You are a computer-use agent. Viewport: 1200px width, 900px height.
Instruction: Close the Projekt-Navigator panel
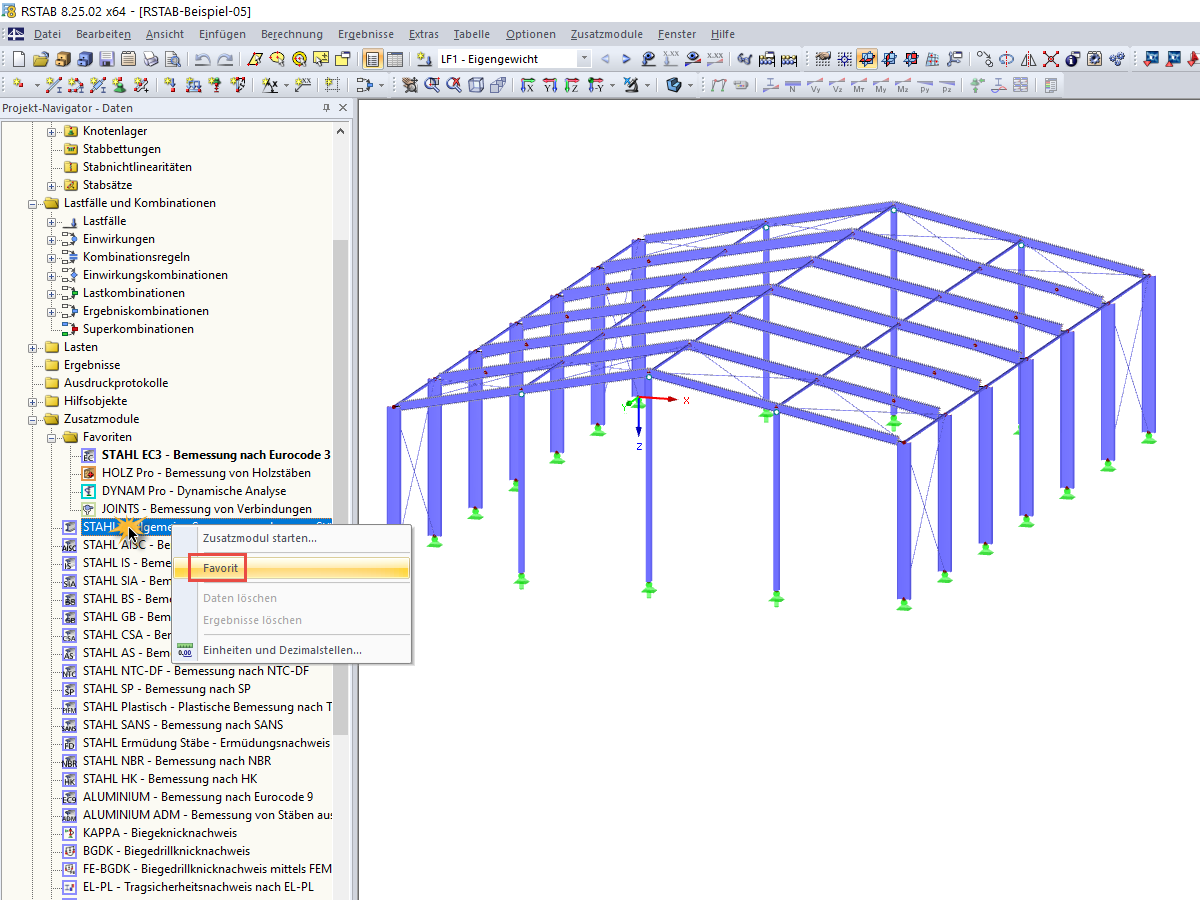[343, 108]
